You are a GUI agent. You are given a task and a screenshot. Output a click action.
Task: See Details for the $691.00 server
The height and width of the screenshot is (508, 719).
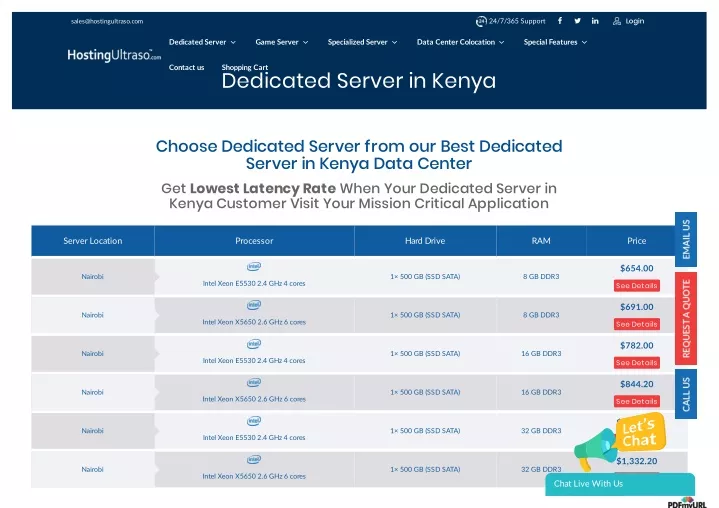637,324
